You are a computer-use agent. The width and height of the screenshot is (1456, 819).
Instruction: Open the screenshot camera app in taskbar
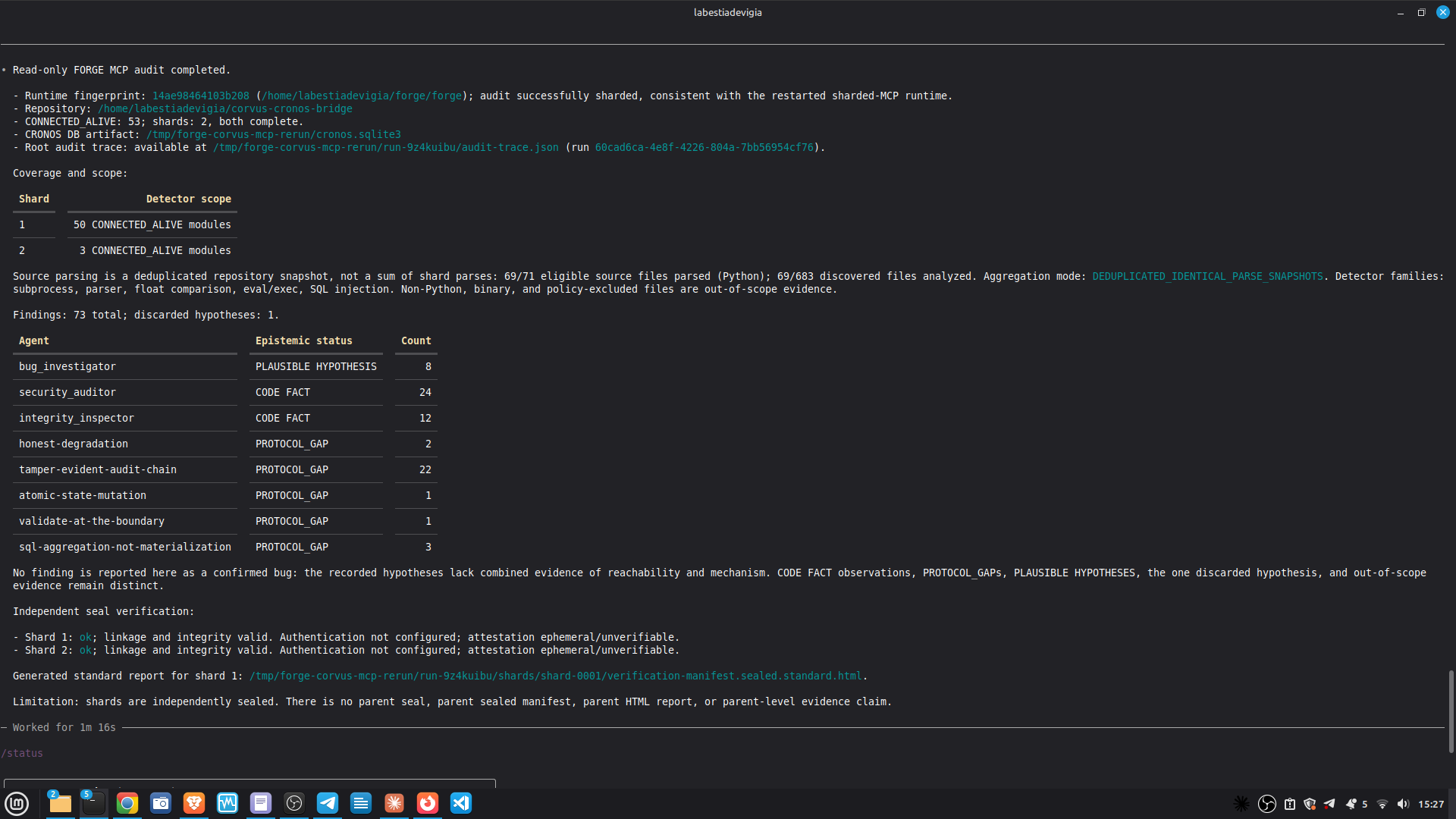pos(161,803)
